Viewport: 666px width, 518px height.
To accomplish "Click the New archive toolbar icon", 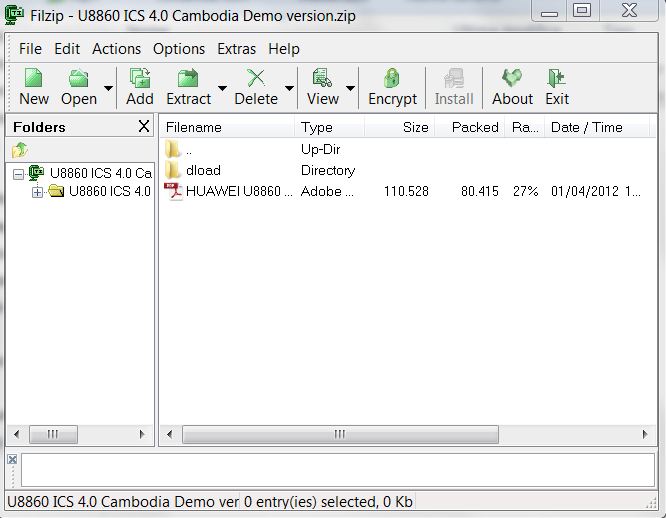I will [33, 79].
